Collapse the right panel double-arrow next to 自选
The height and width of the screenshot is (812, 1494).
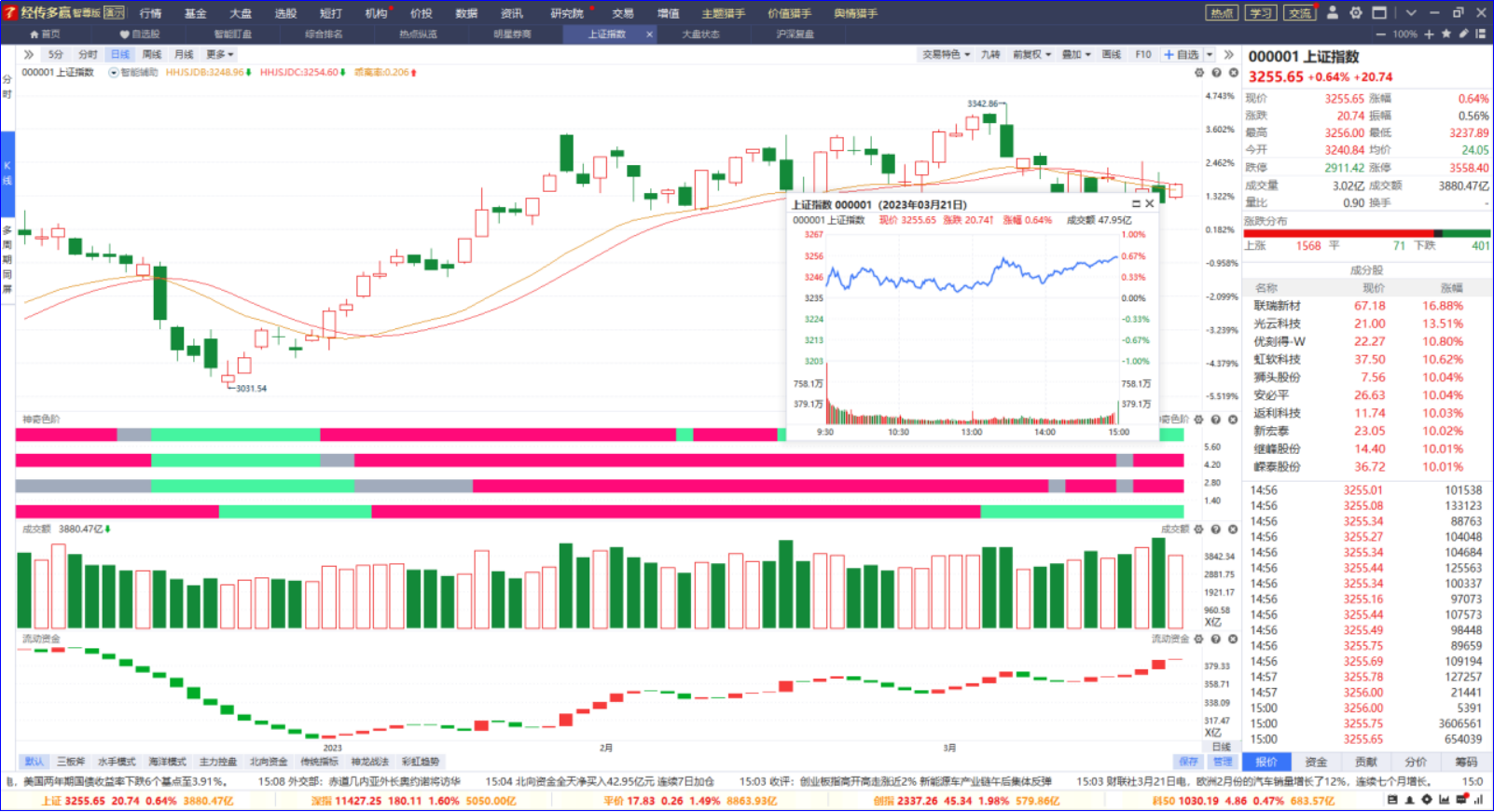point(1228,55)
